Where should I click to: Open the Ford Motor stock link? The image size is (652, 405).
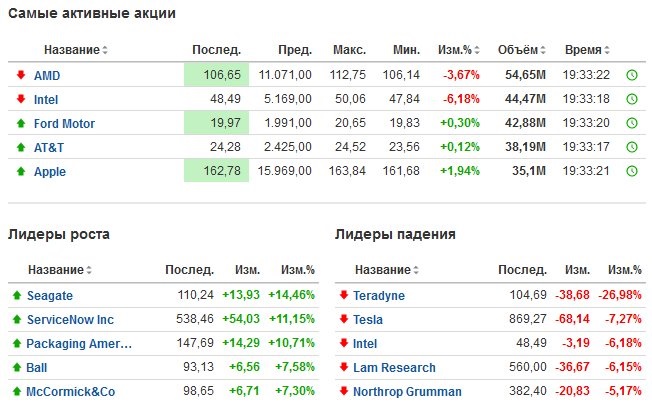point(64,123)
